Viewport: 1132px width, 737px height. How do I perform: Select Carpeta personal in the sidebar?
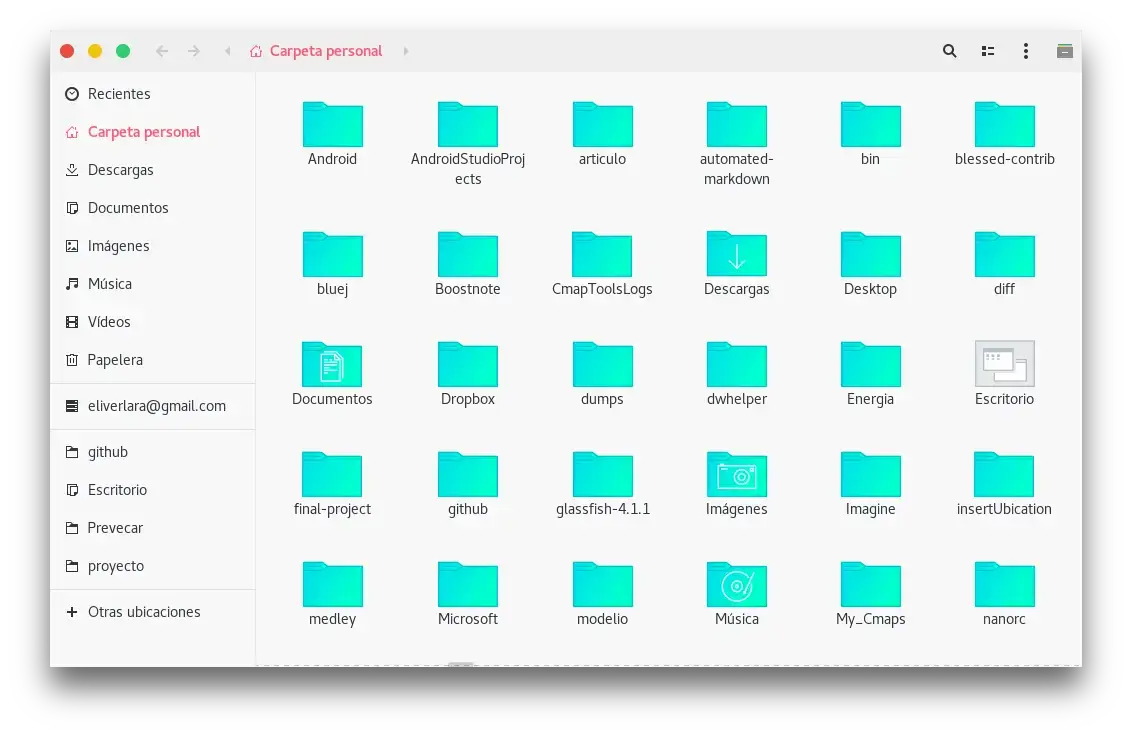144,132
